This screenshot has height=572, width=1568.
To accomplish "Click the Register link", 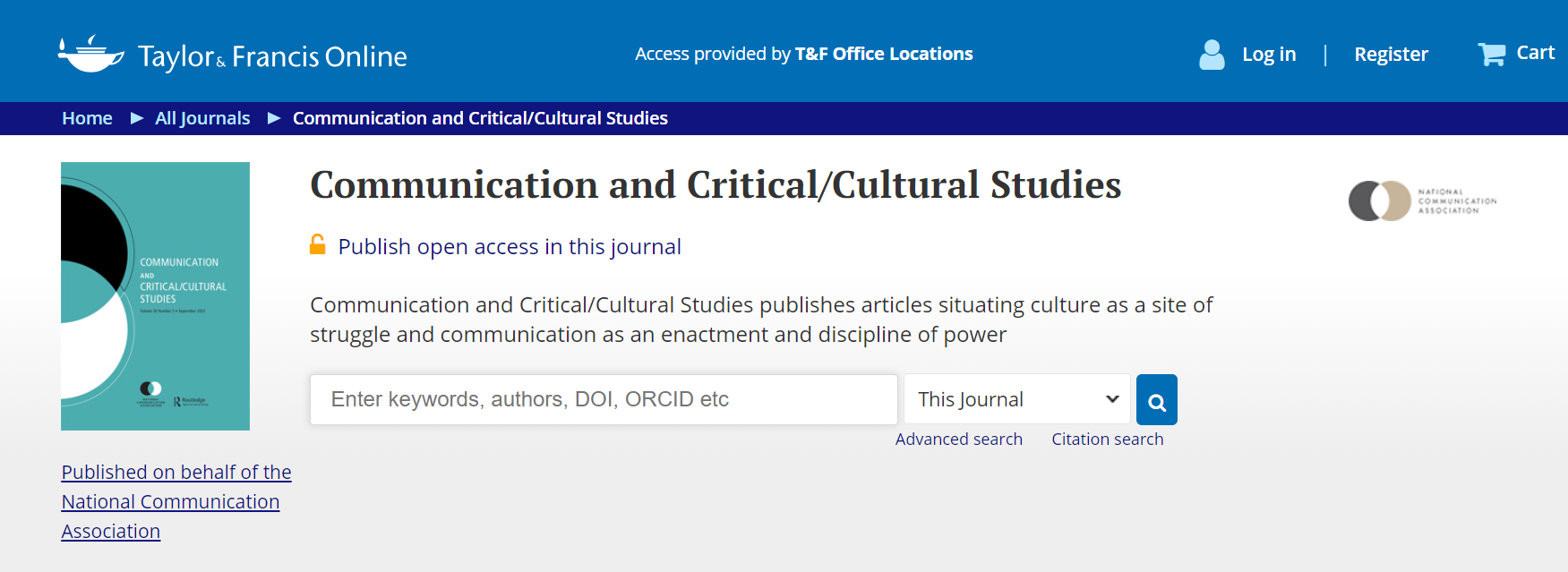I will coord(1391,55).
